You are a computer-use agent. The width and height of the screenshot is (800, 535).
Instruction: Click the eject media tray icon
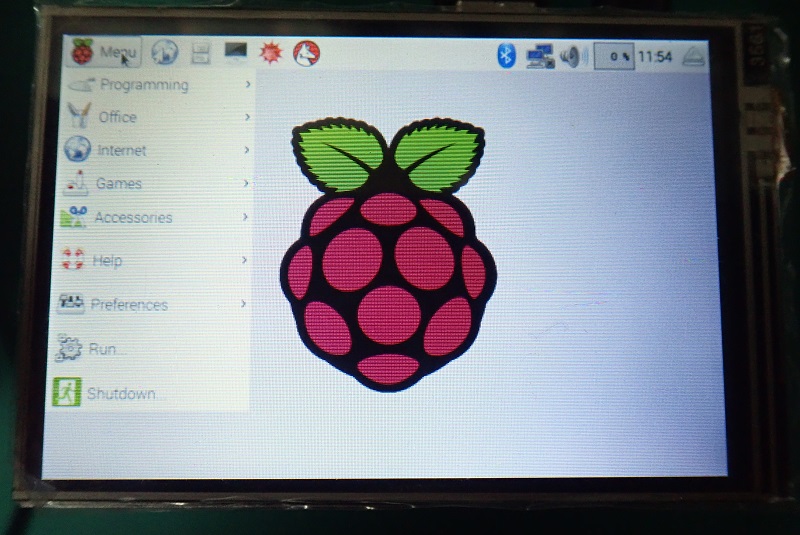click(x=693, y=56)
